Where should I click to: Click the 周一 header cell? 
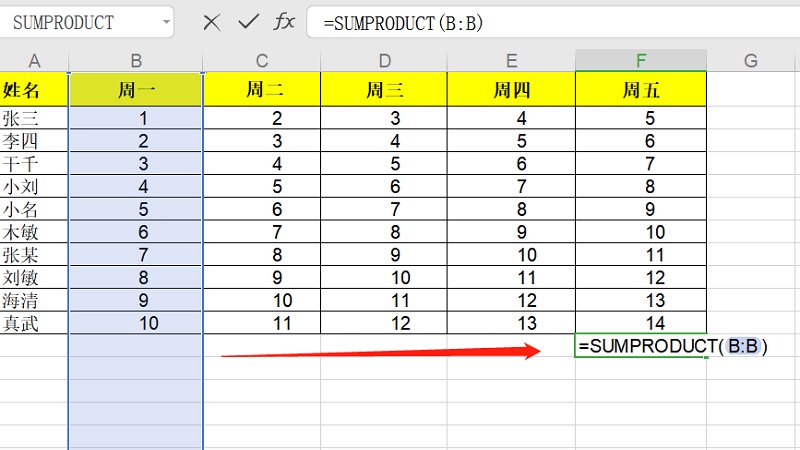136,91
